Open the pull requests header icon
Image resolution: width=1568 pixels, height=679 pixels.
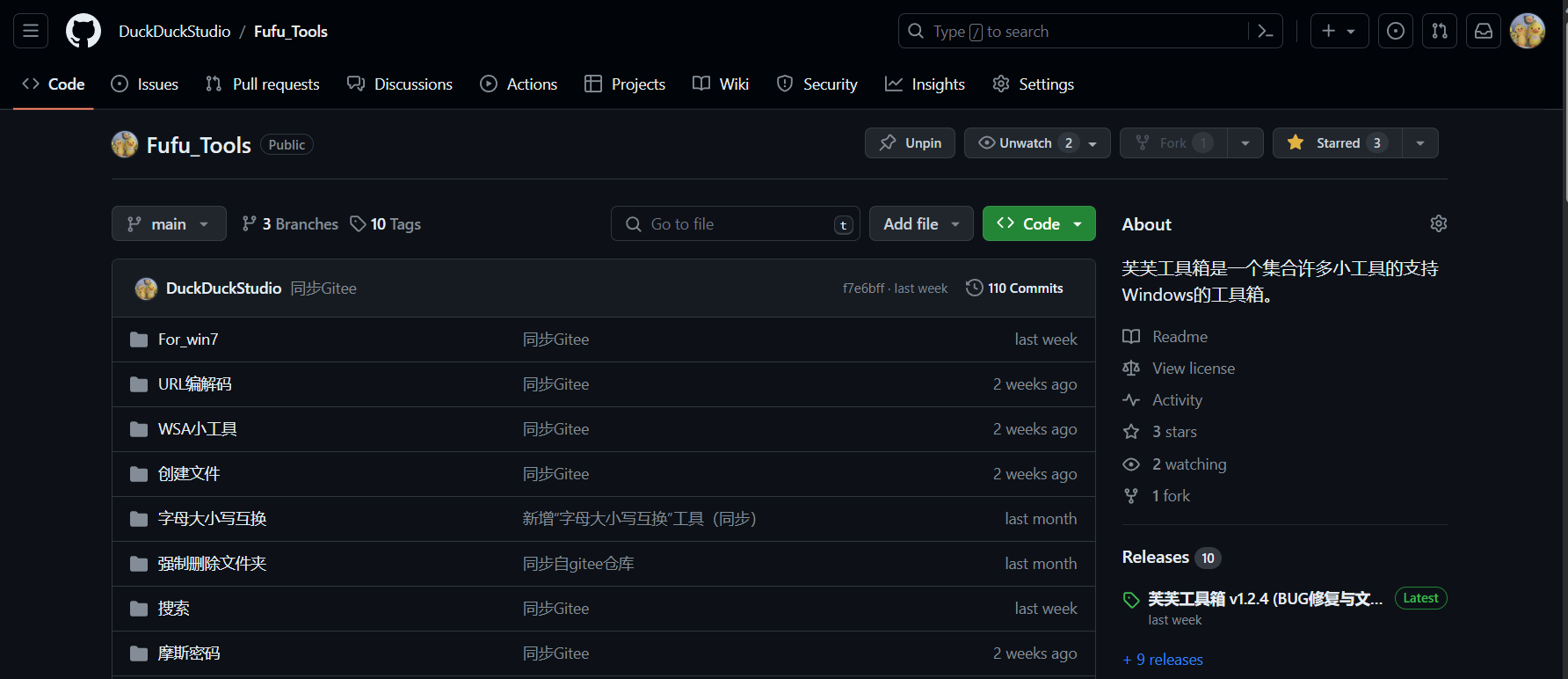click(x=1440, y=32)
